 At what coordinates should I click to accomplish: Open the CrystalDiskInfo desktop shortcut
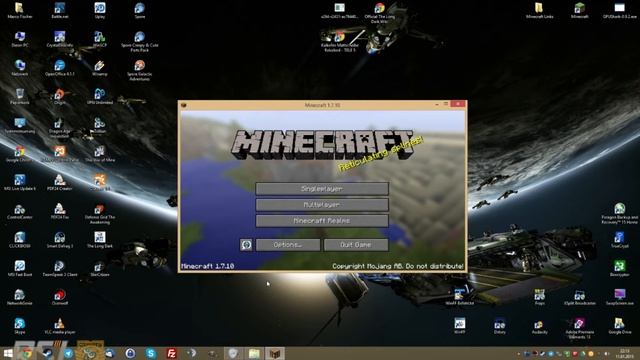click(60, 39)
